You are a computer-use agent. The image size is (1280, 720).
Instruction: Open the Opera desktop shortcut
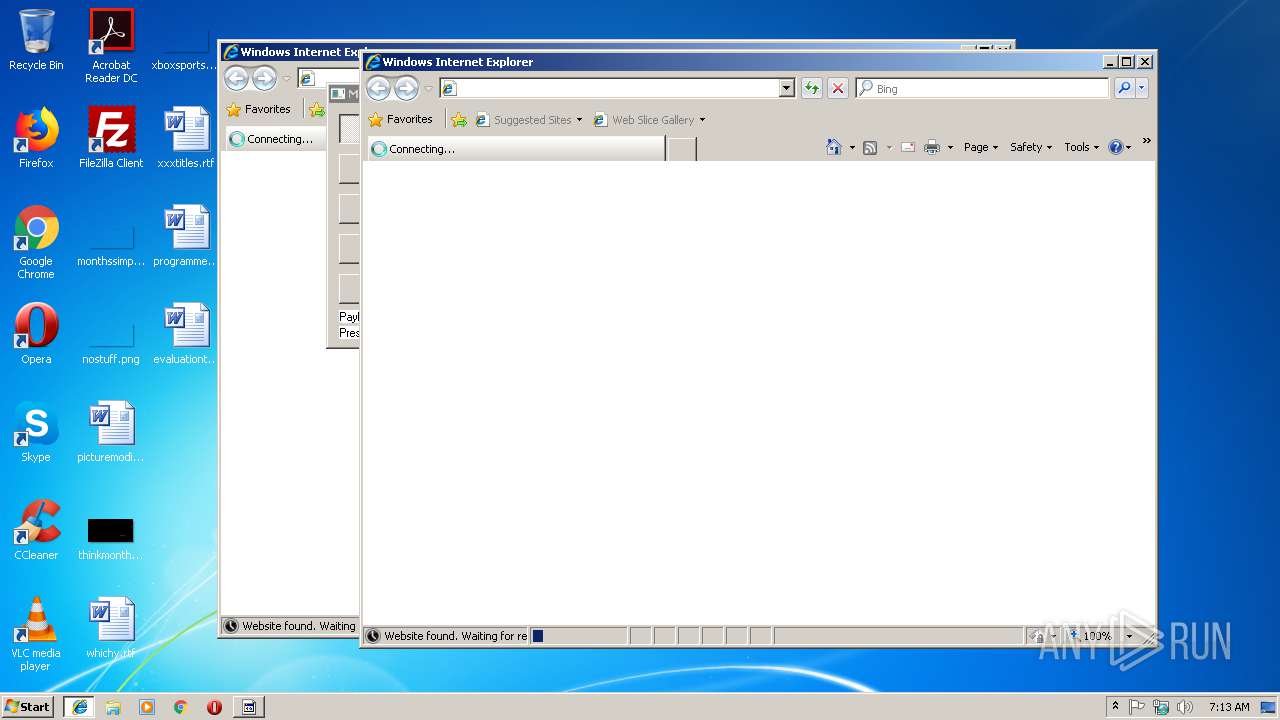click(x=36, y=335)
